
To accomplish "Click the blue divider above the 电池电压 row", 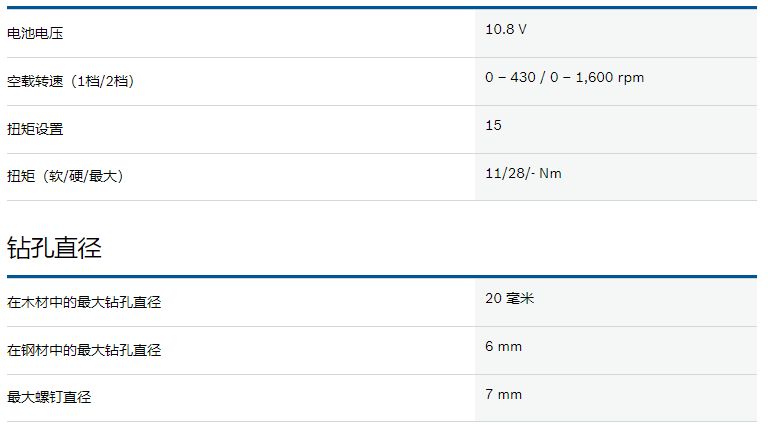I will 382,7.
